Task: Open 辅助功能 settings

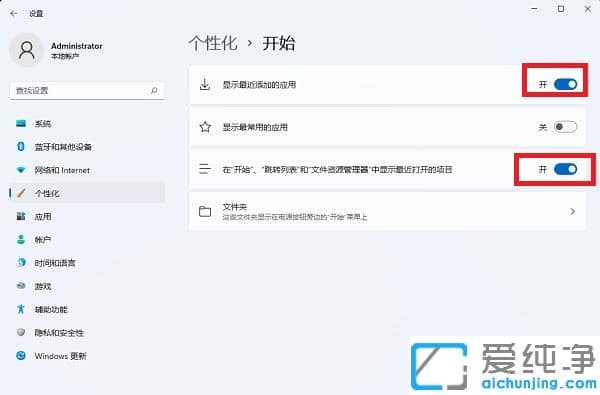Action: tap(87, 309)
